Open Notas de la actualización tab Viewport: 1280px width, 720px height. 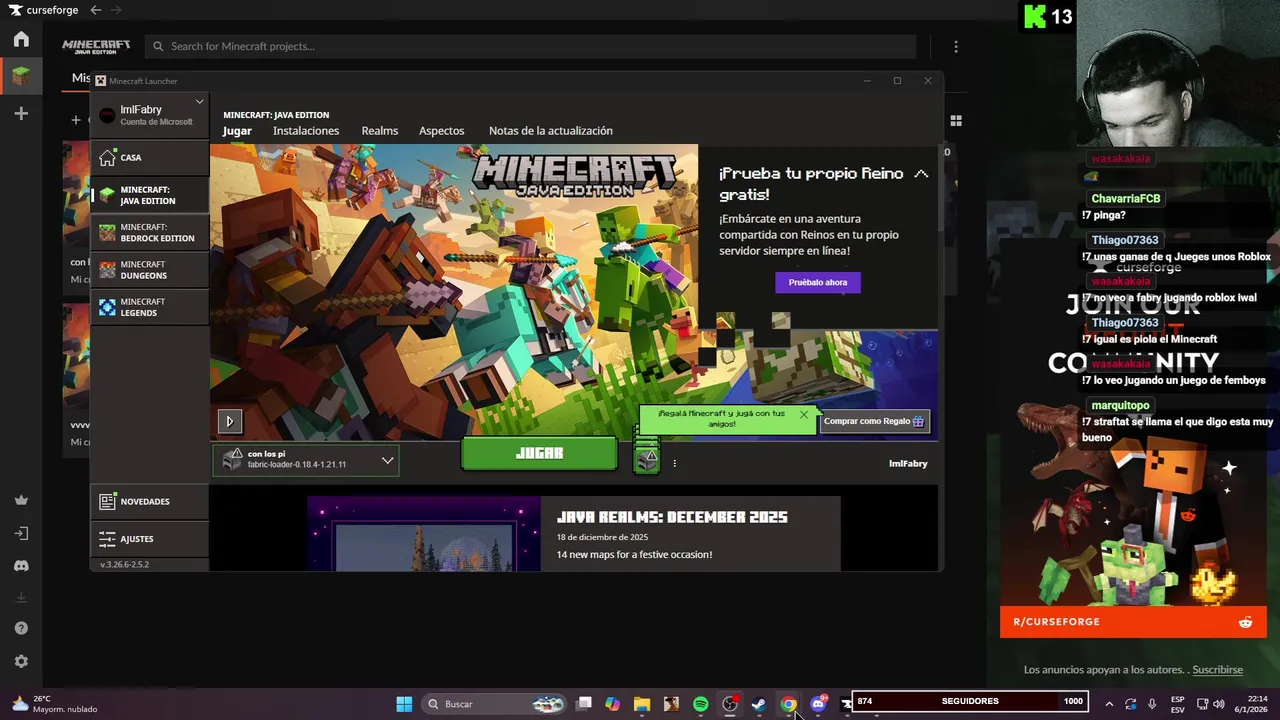click(551, 131)
